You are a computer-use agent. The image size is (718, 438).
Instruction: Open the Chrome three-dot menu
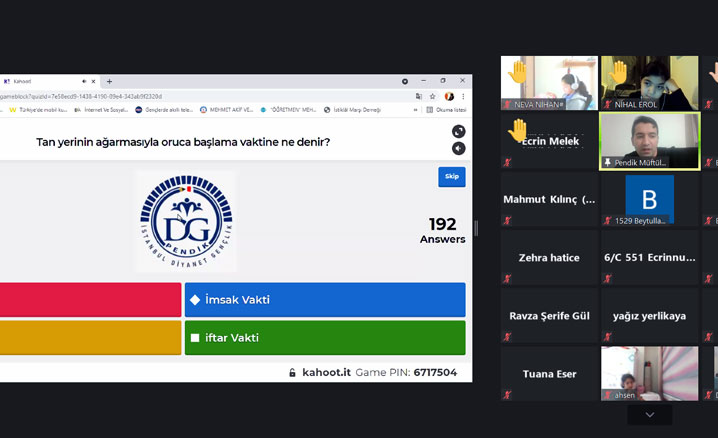[463, 96]
